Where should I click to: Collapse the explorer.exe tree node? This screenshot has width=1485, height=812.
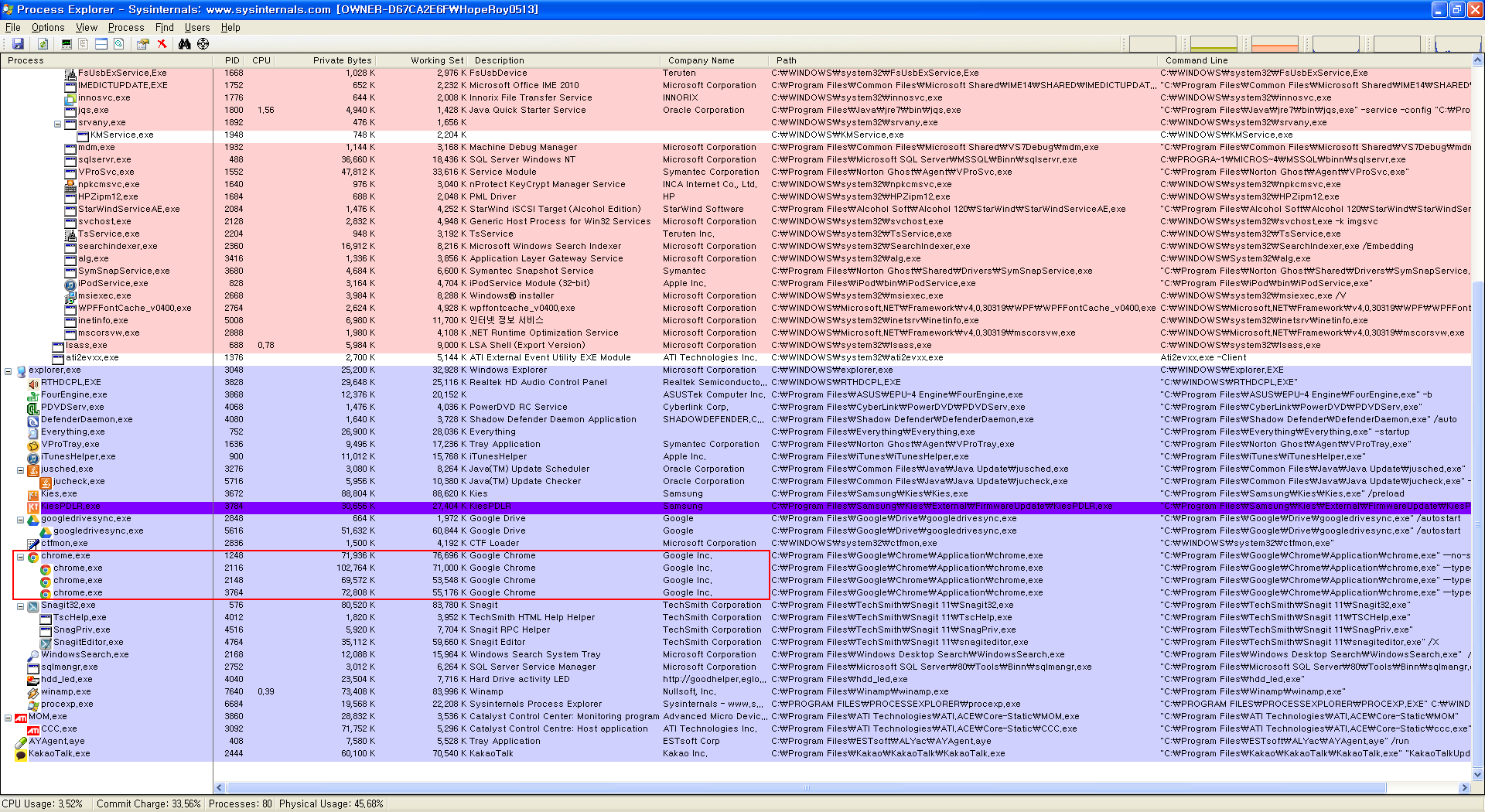coord(8,370)
